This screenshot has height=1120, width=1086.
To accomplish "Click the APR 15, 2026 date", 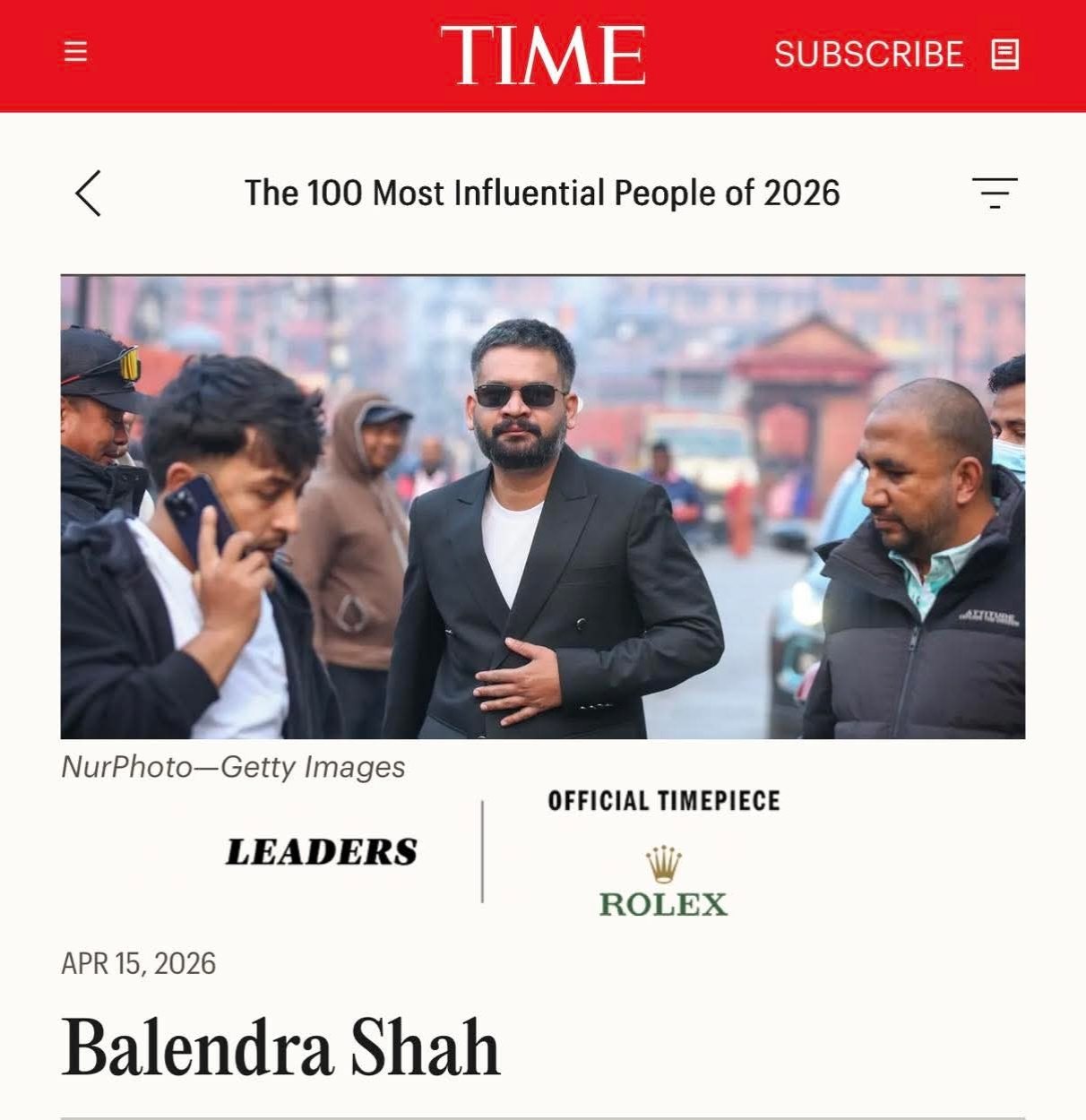I will (139, 963).
